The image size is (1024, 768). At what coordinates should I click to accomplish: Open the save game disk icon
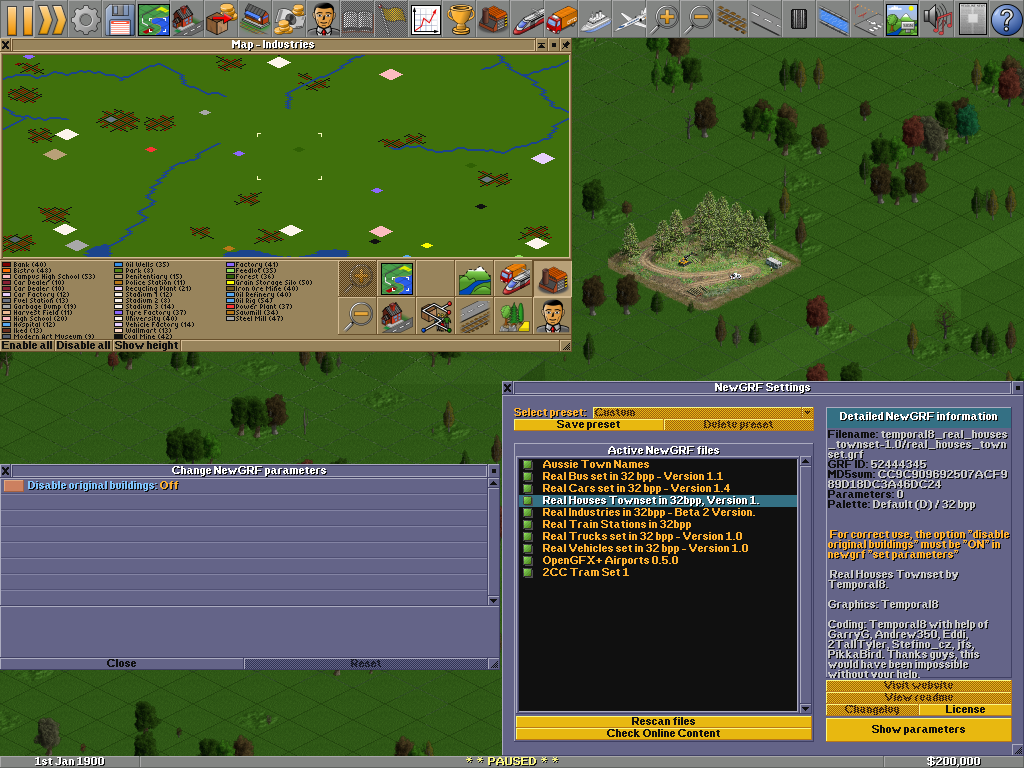120,18
